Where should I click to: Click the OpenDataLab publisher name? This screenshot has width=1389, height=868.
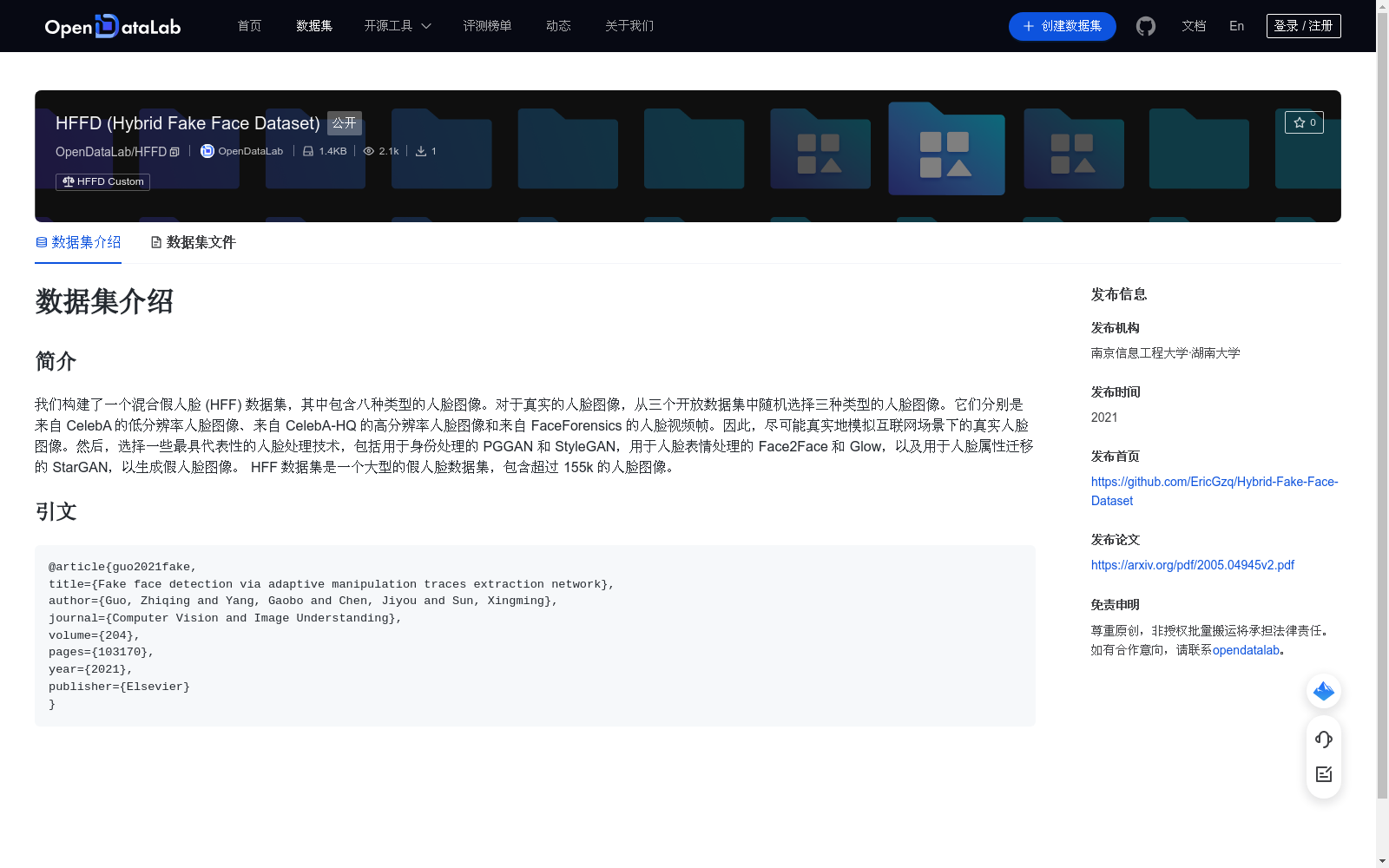pyautogui.click(x=250, y=151)
